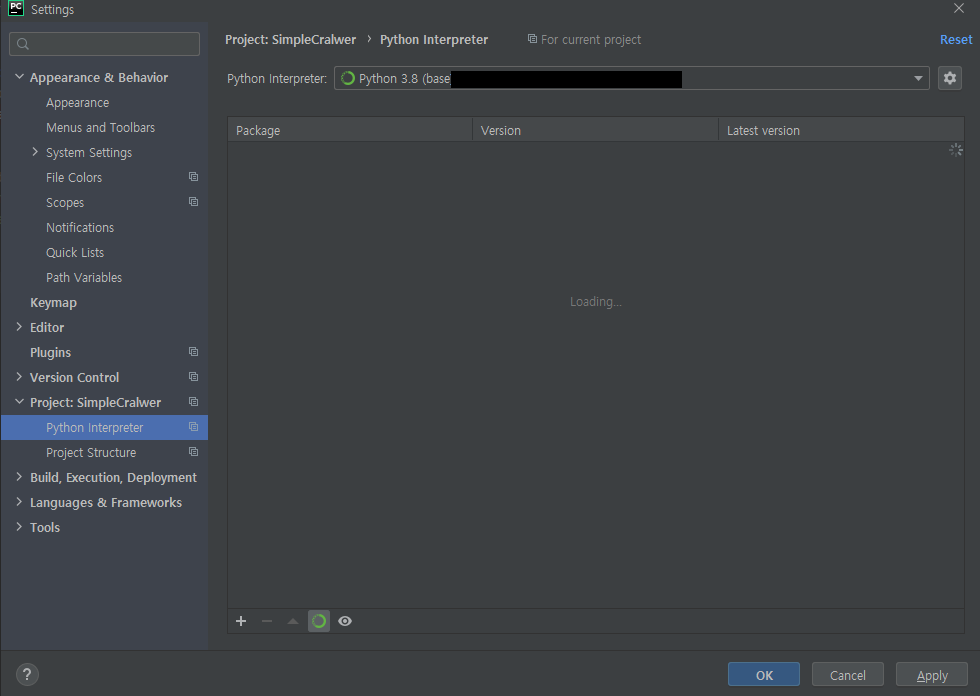The image size is (980, 696).
Task: Click the uninstall package minus icon
Action: [267, 621]
